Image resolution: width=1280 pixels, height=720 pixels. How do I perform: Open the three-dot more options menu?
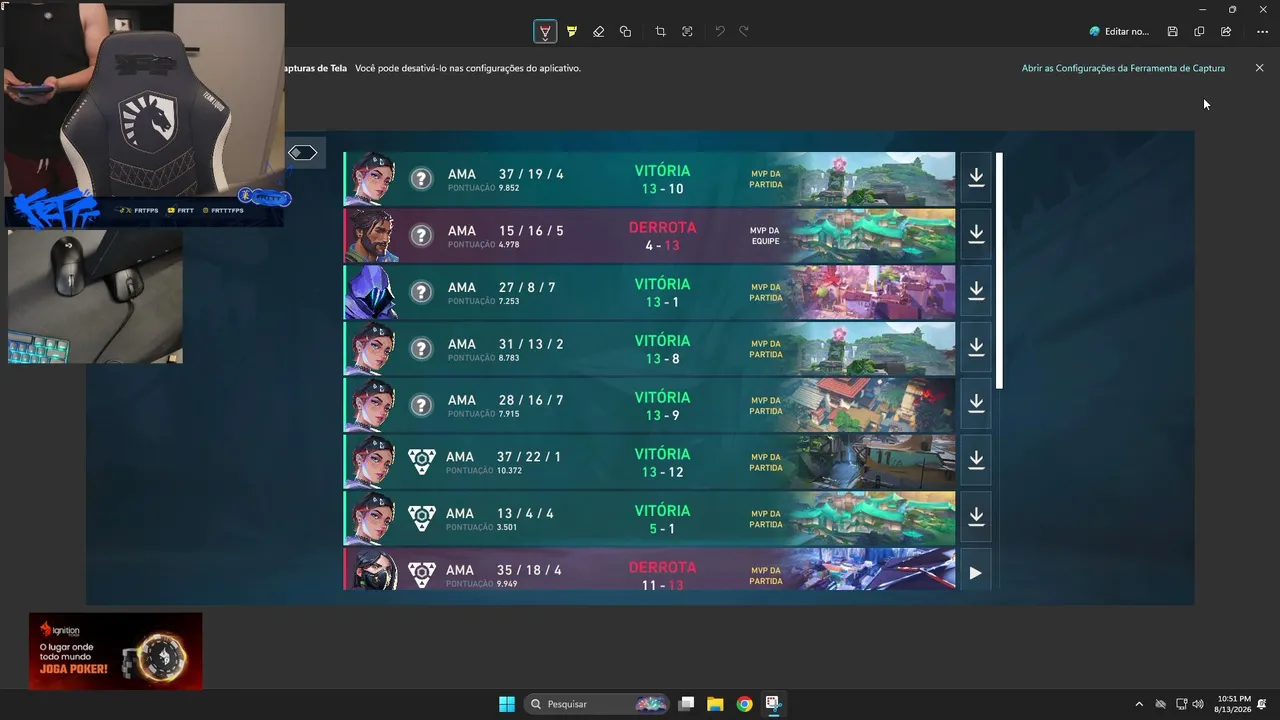coord(1262,32)
